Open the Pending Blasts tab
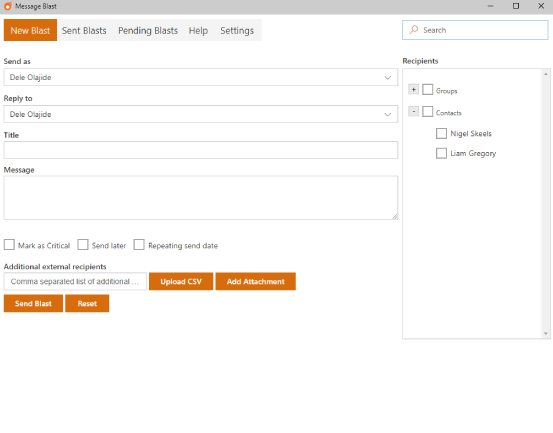 click(x=148, y=31)
